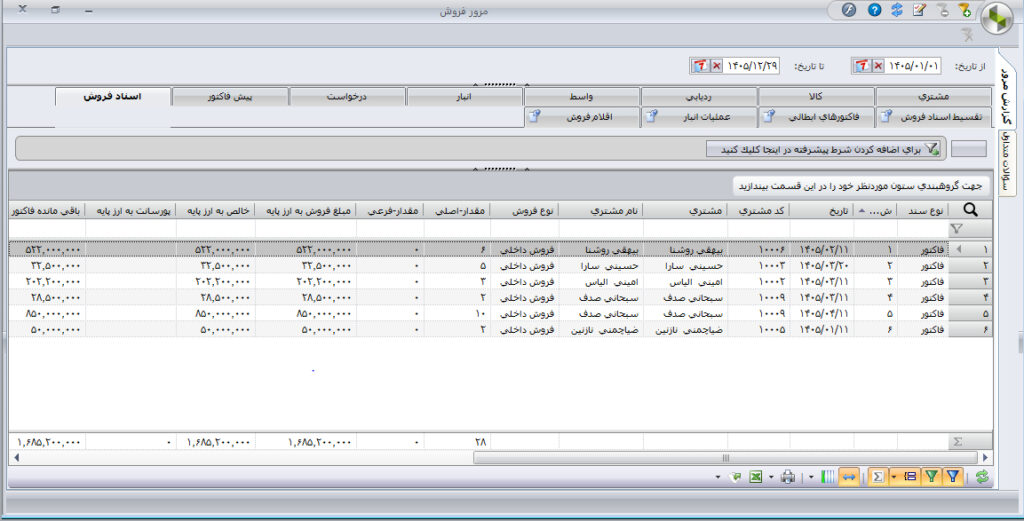The width and height of the screenshot is (1024, 521).
Task: Click the green application orb logo
Action: (x=997, y=18)
